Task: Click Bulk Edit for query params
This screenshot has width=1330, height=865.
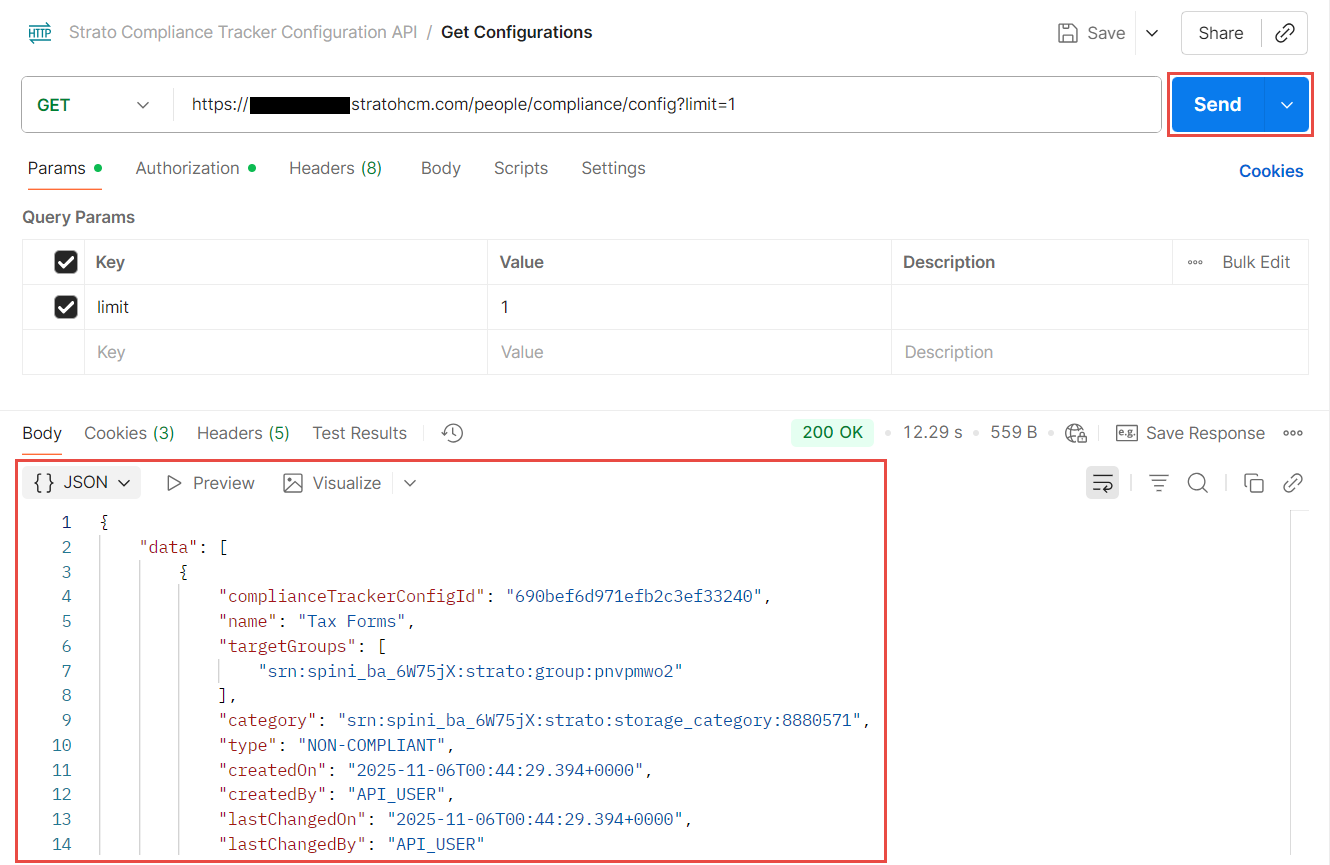Action: pos(1255,262)
